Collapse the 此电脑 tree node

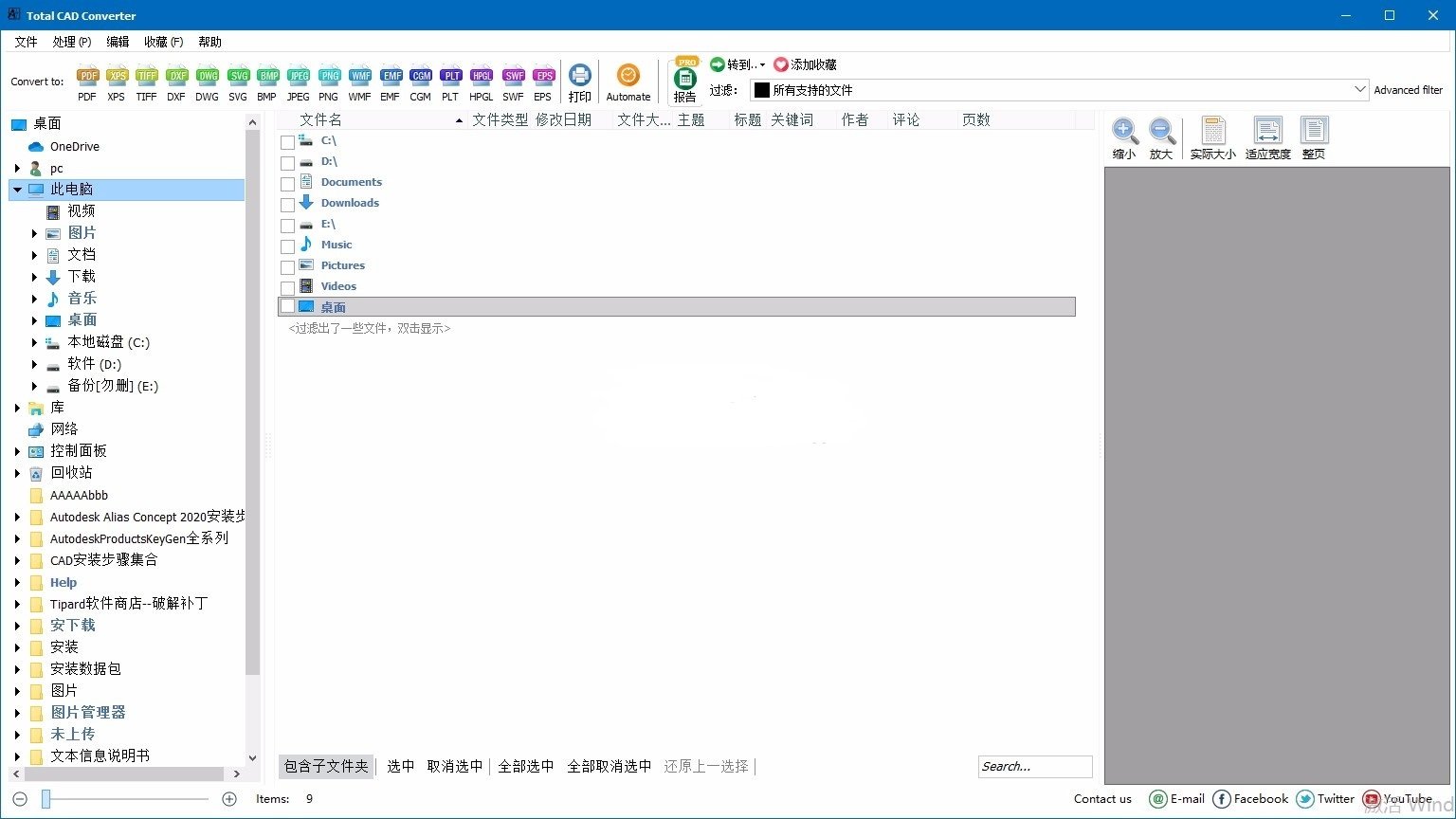[17, 190]
